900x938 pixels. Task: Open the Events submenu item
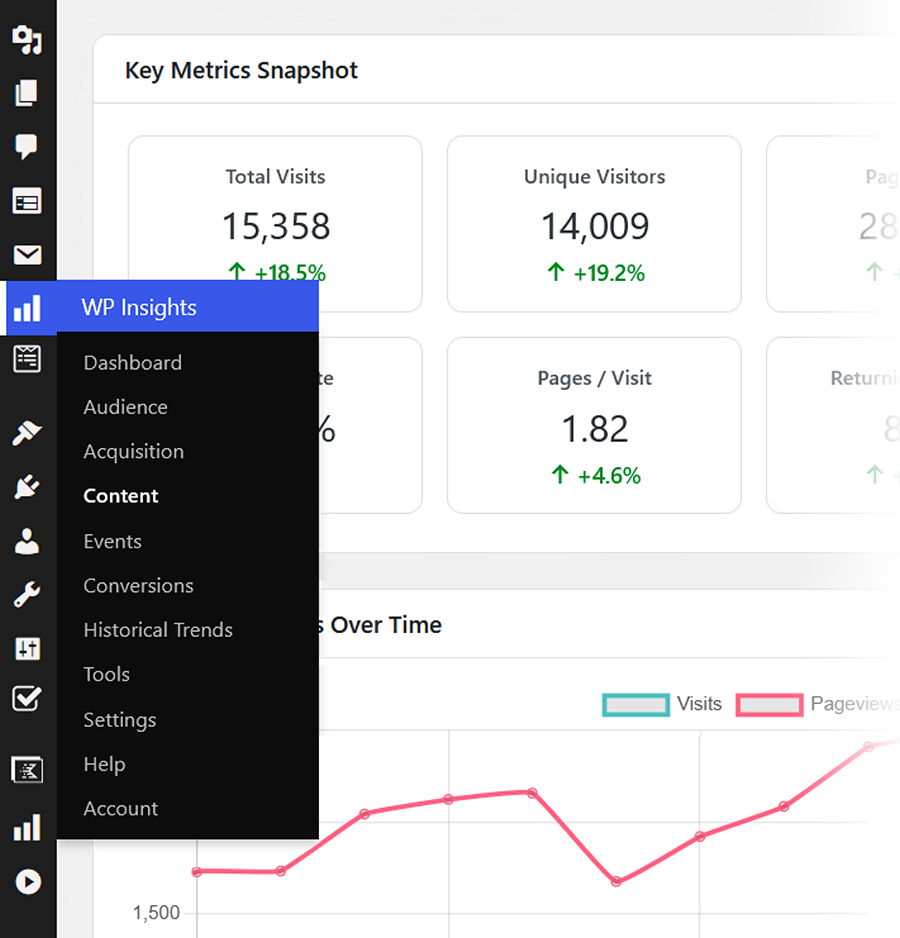pyautogui.click(x=112, y=541)
